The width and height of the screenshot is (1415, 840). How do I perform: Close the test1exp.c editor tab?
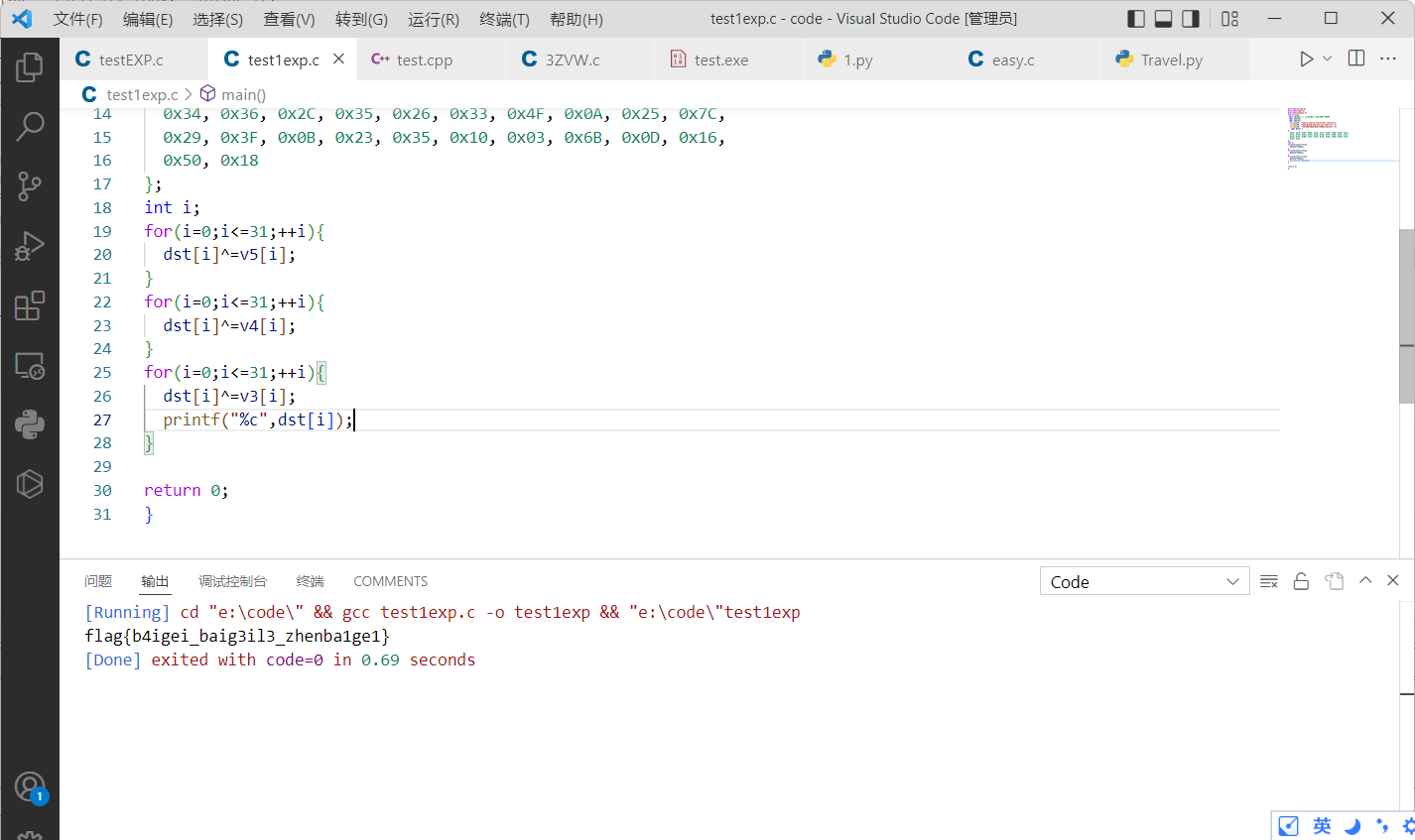tap(338, 60)
